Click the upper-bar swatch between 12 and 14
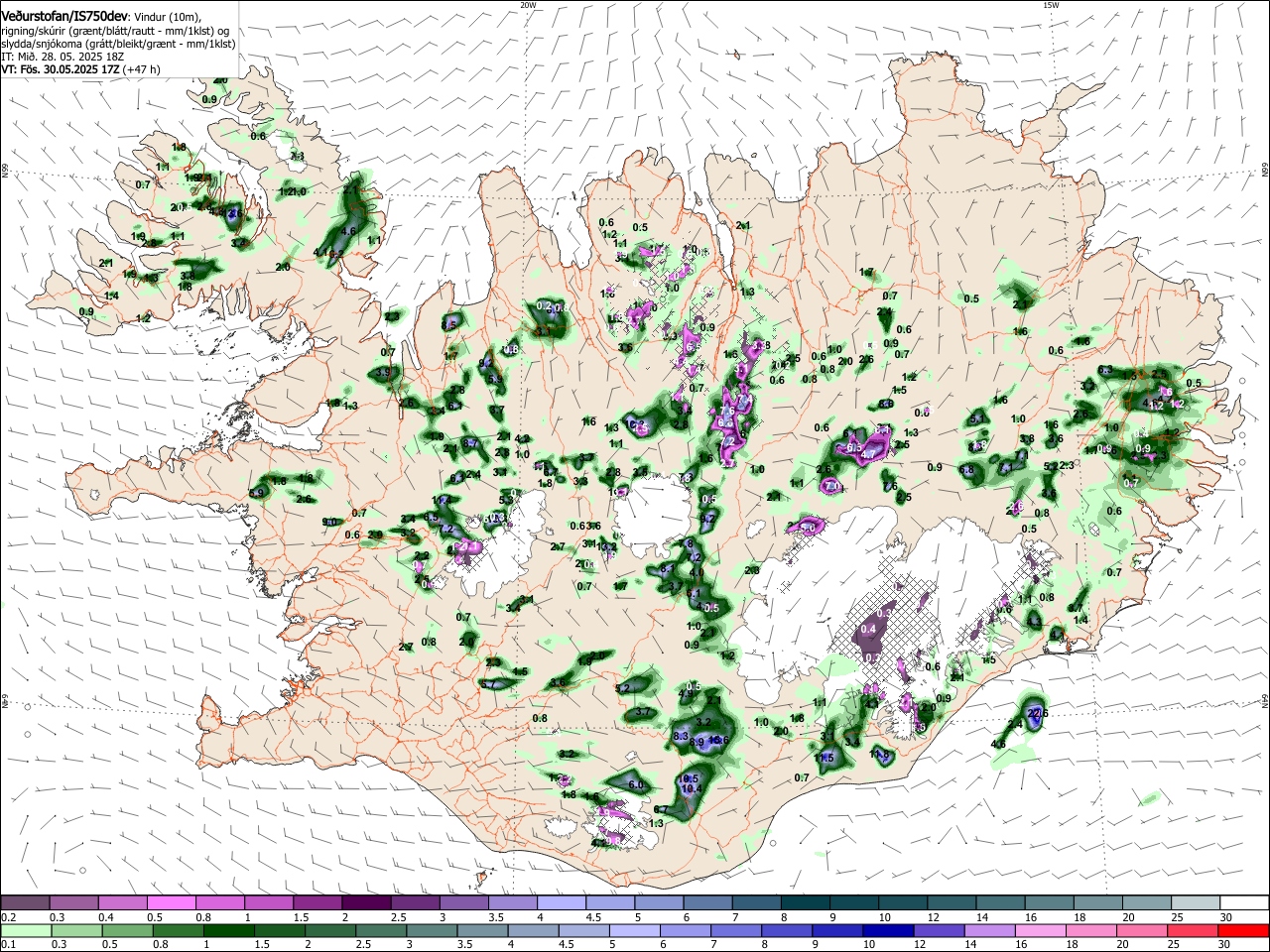The image size is (1270, 952). point(952,903)
